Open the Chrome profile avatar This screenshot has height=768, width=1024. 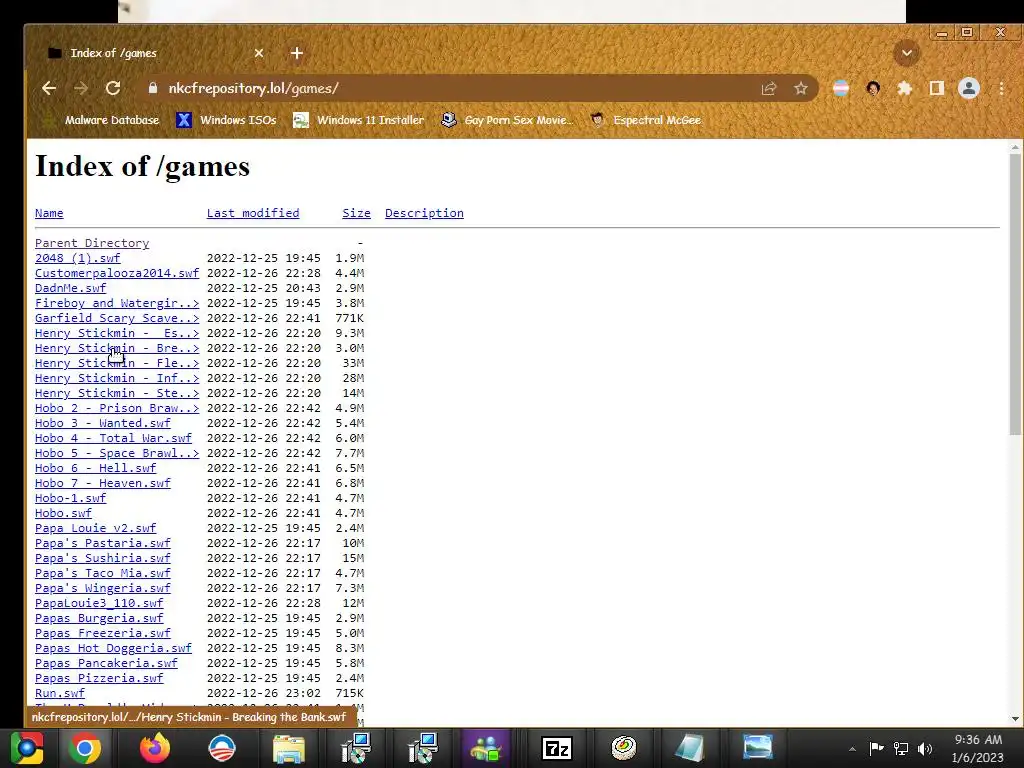968,88
